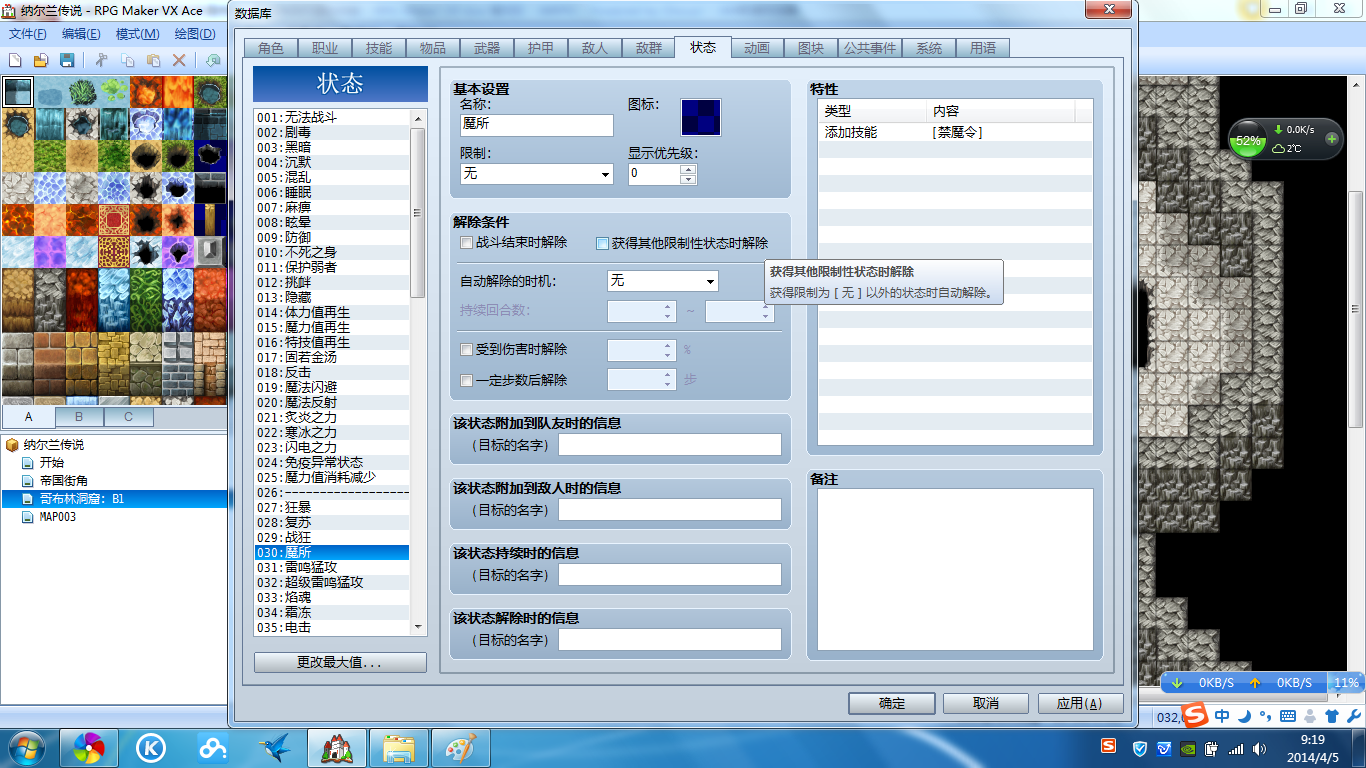Click the state list vertical scrollbar
This screenshot has width=1366, height=768.
pos(418,371)
